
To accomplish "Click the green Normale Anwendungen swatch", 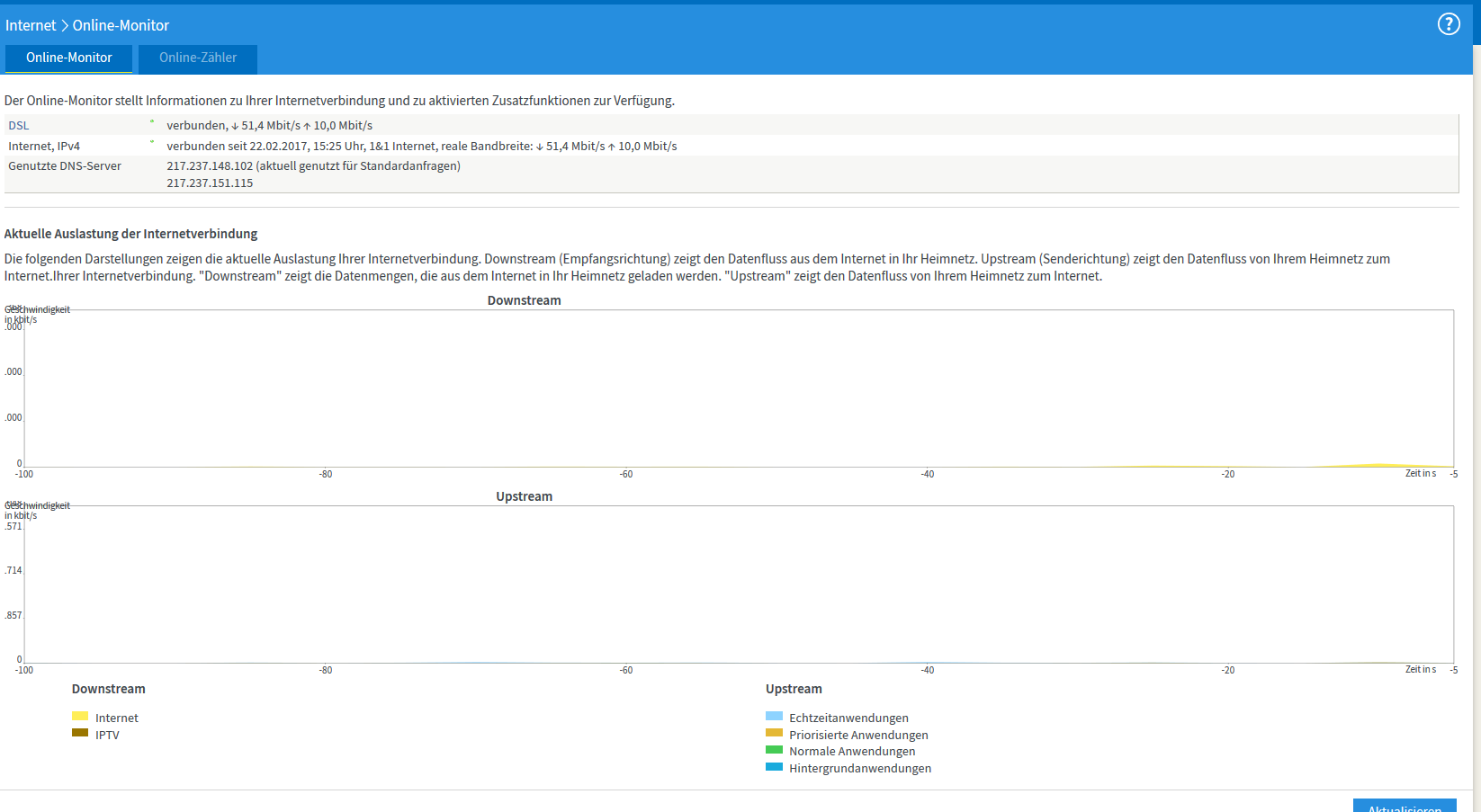I will tap(774, 750).
